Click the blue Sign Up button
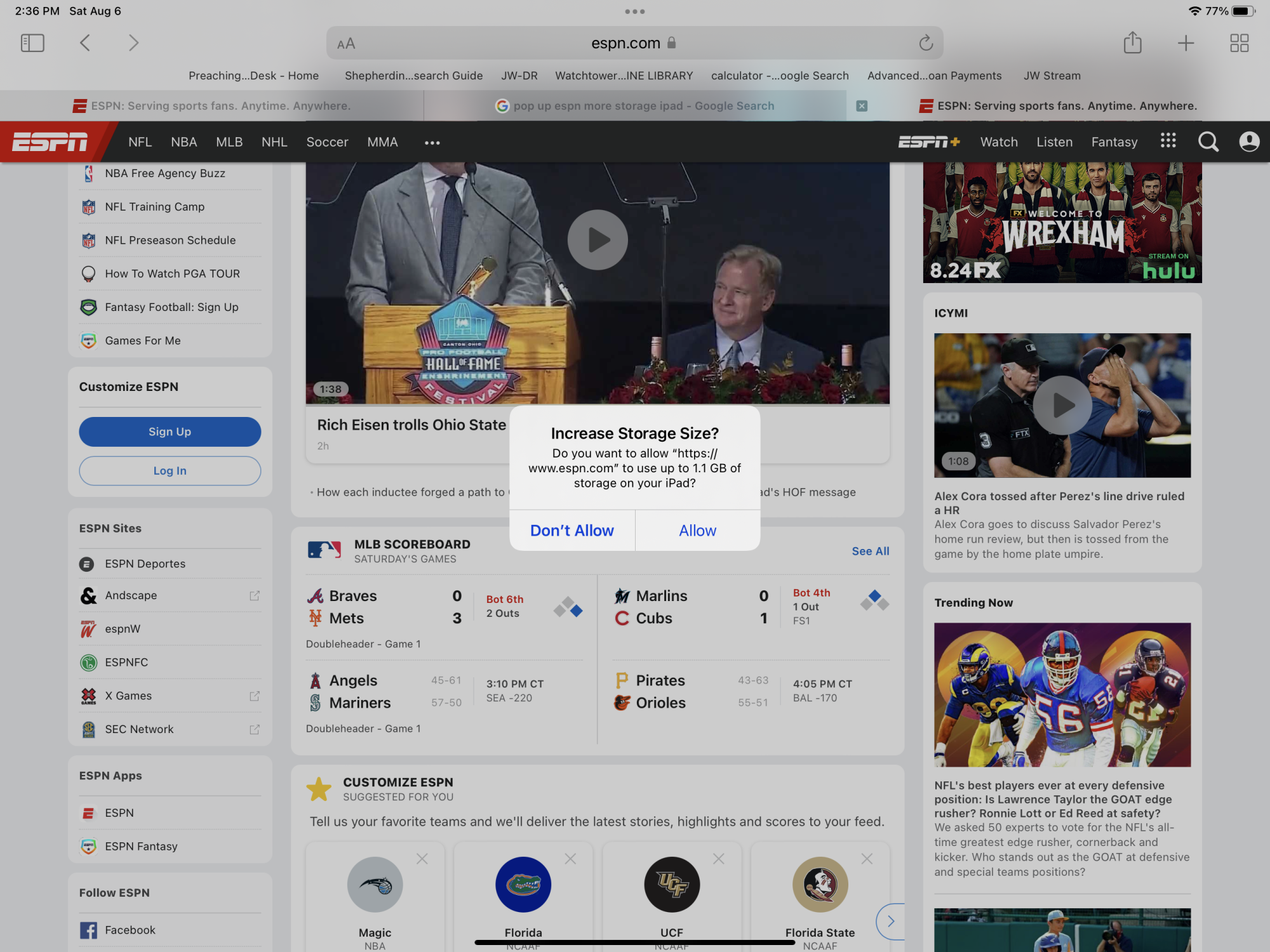This screenshot has width=1270, height=952. point(170,432)
